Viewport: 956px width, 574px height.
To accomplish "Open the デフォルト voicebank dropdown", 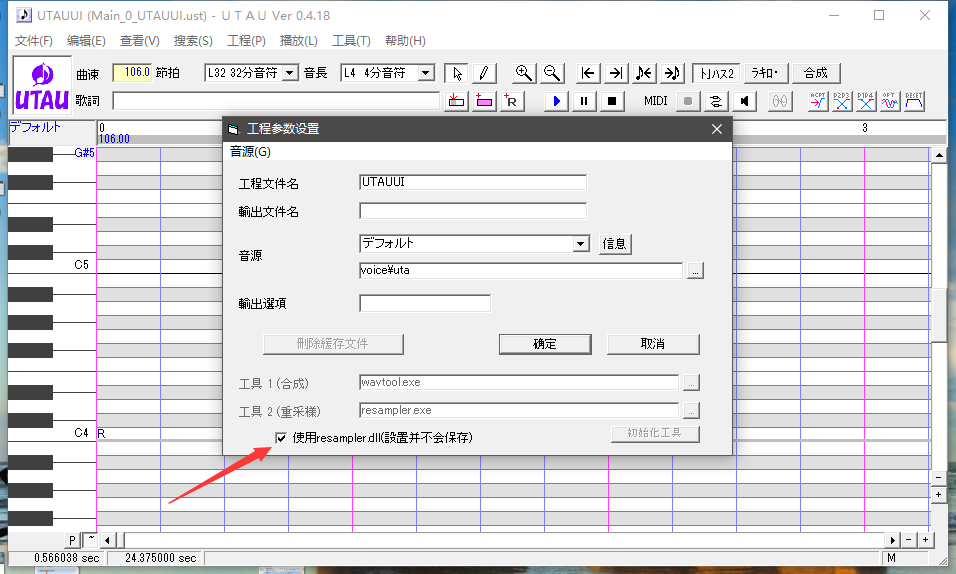I will [x=580, y=244].
